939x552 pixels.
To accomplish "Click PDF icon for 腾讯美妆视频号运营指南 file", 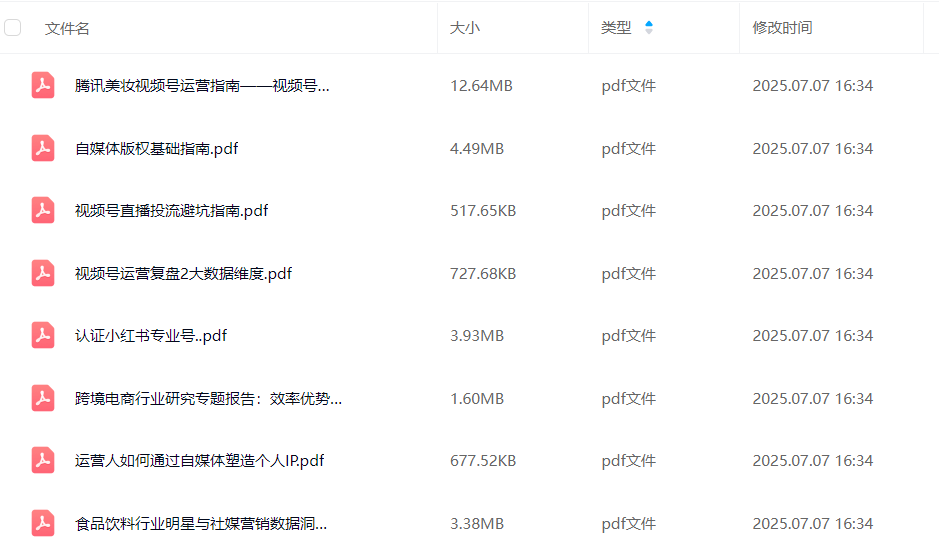I will click(43, 86).
